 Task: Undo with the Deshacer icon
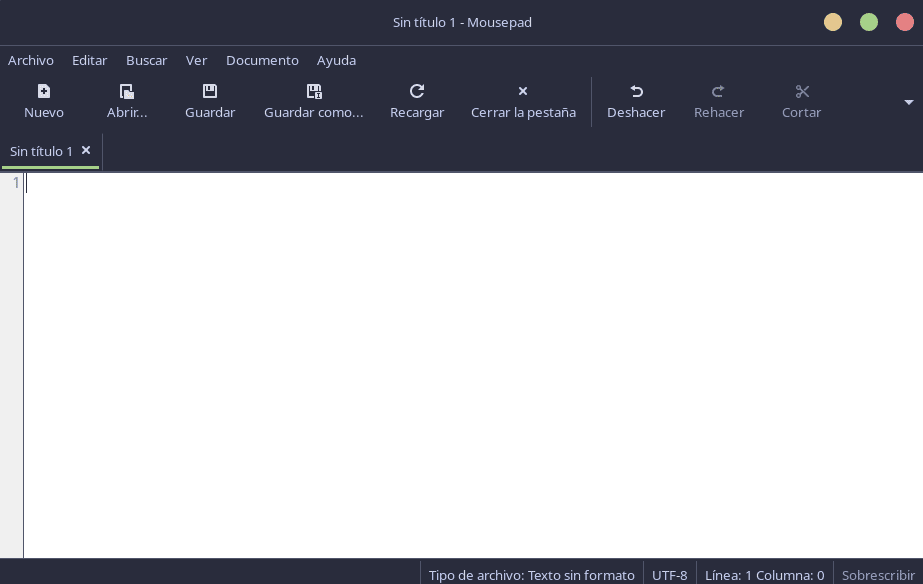[636, 92]
